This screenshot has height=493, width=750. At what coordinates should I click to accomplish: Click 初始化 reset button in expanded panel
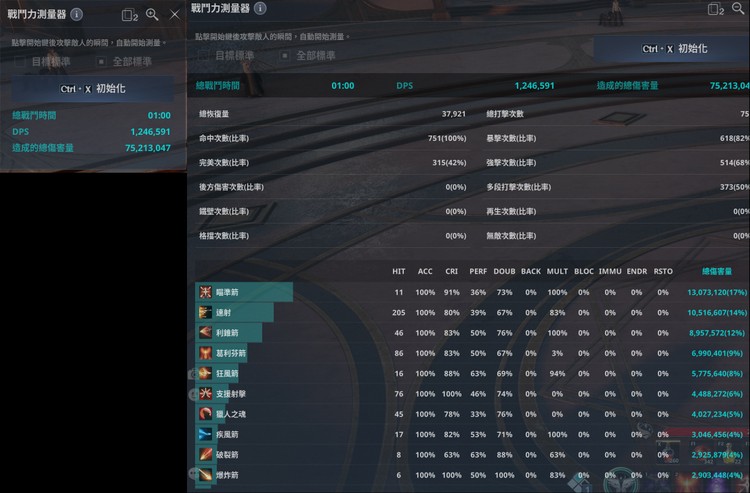pyautogui.click(x=672, y=49)
